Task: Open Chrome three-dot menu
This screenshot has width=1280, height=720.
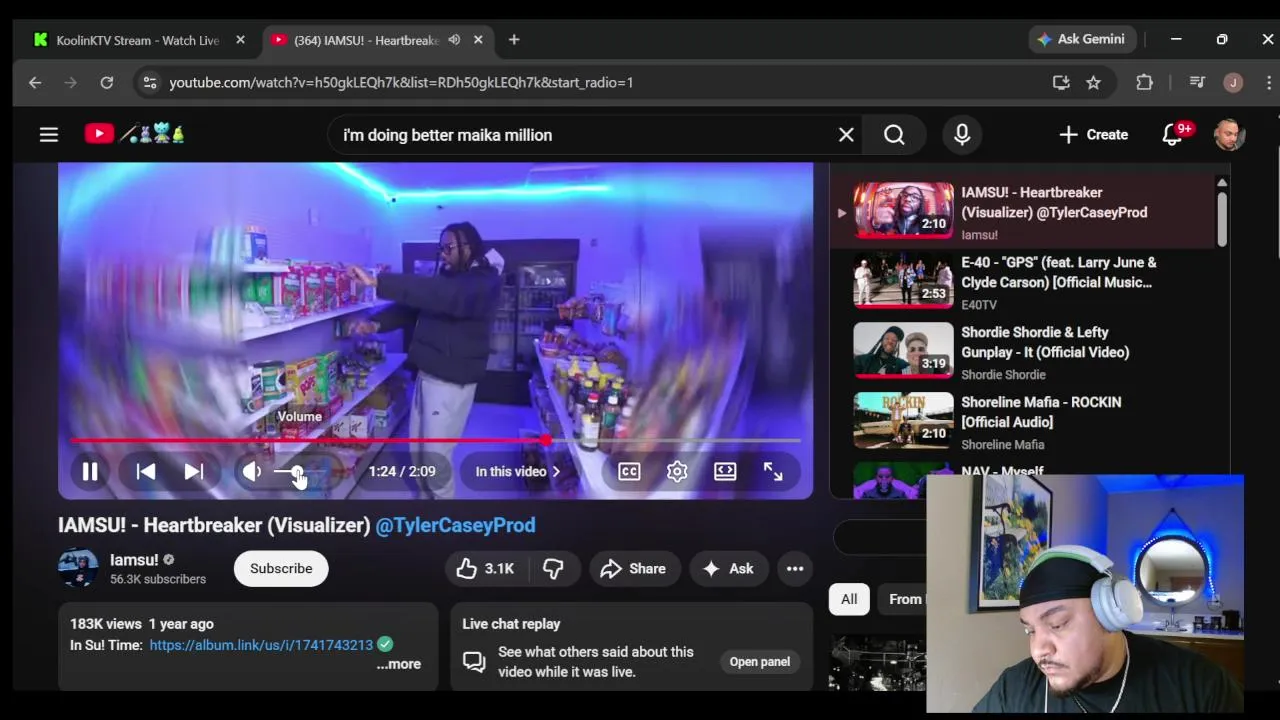Action: pyautogui.click(x=1268, y=83)
